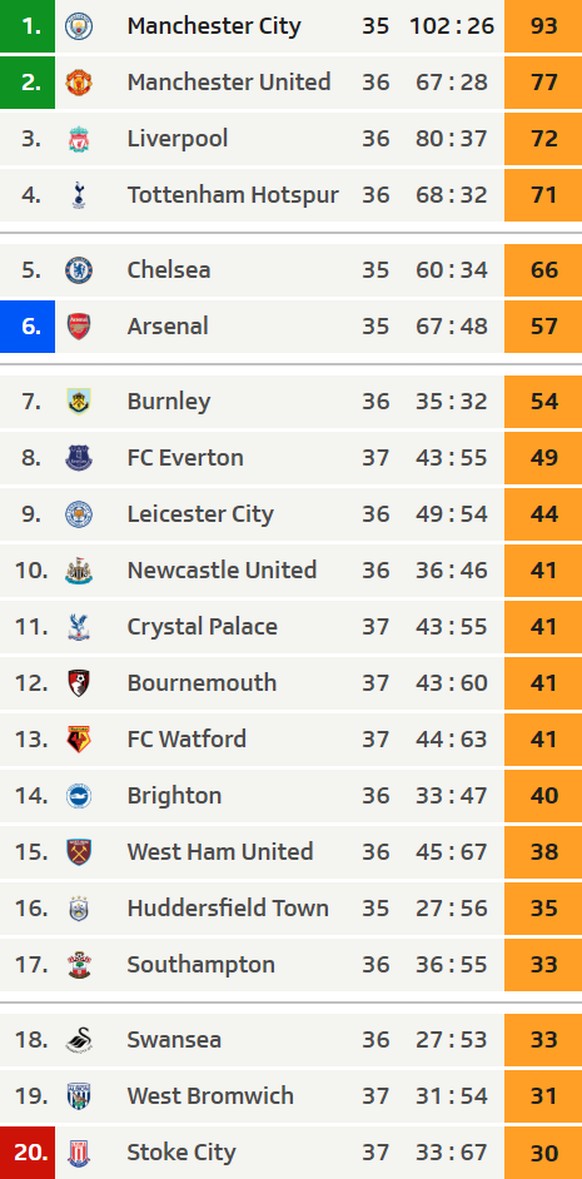Click the Chelsea club crest
Screen dimensions: 582x1179
[x=79, y=271]
